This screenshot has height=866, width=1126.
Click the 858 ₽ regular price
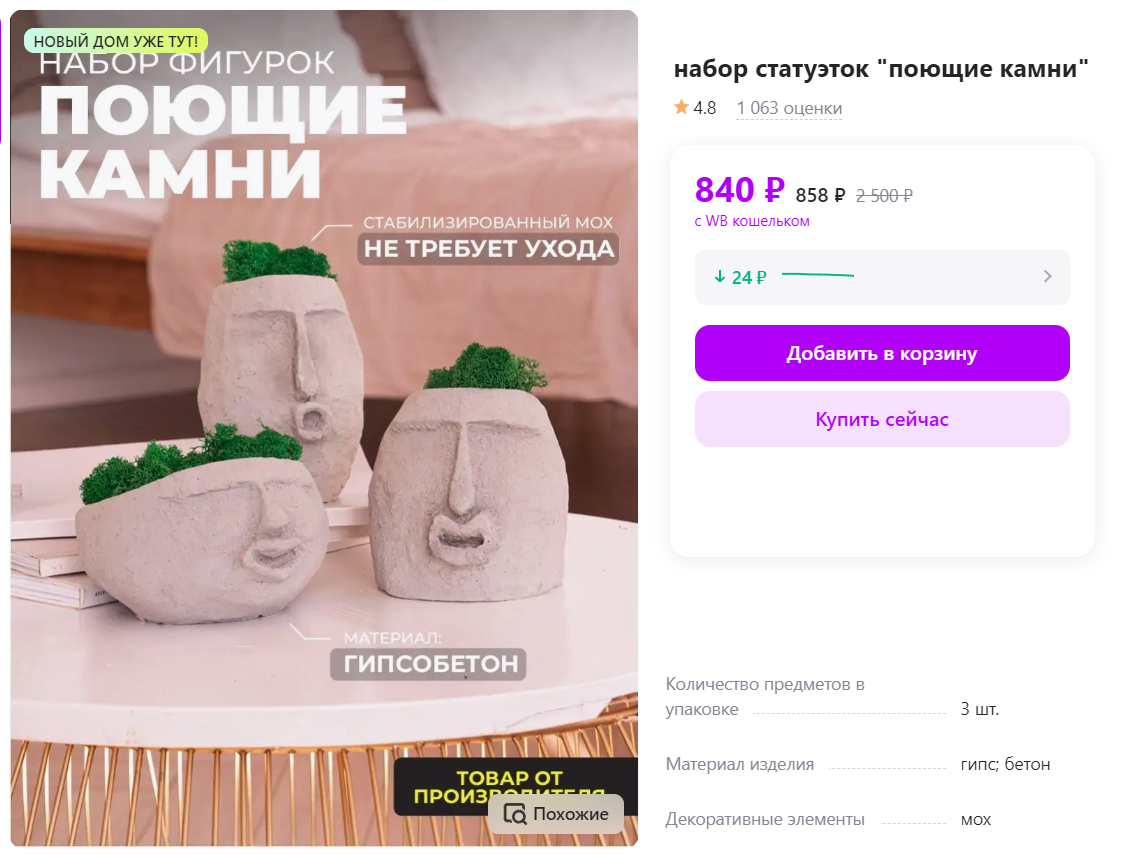click(820, 195)
